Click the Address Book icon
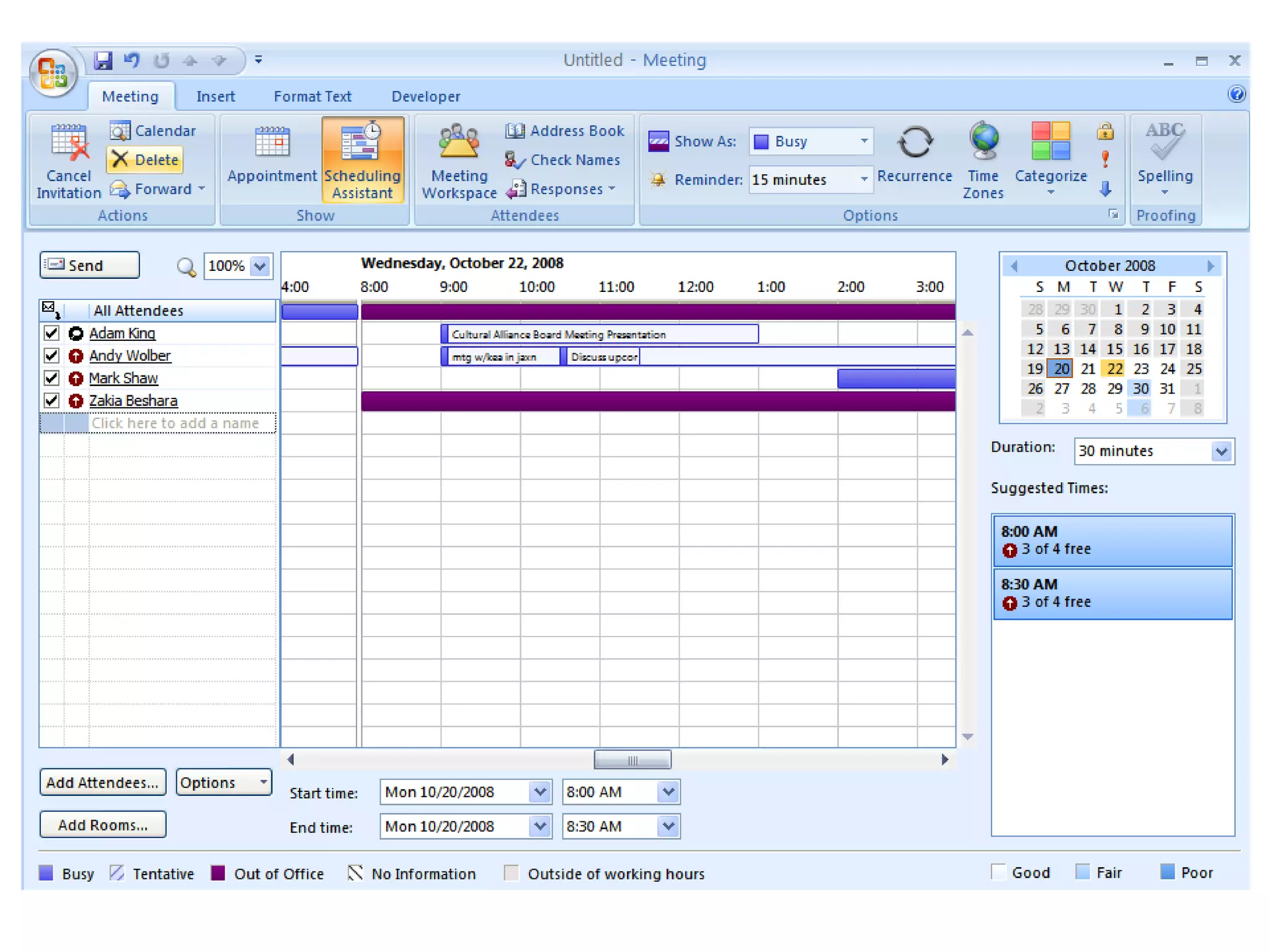Screen dimensions: 1270x952 tap(514, 131)
